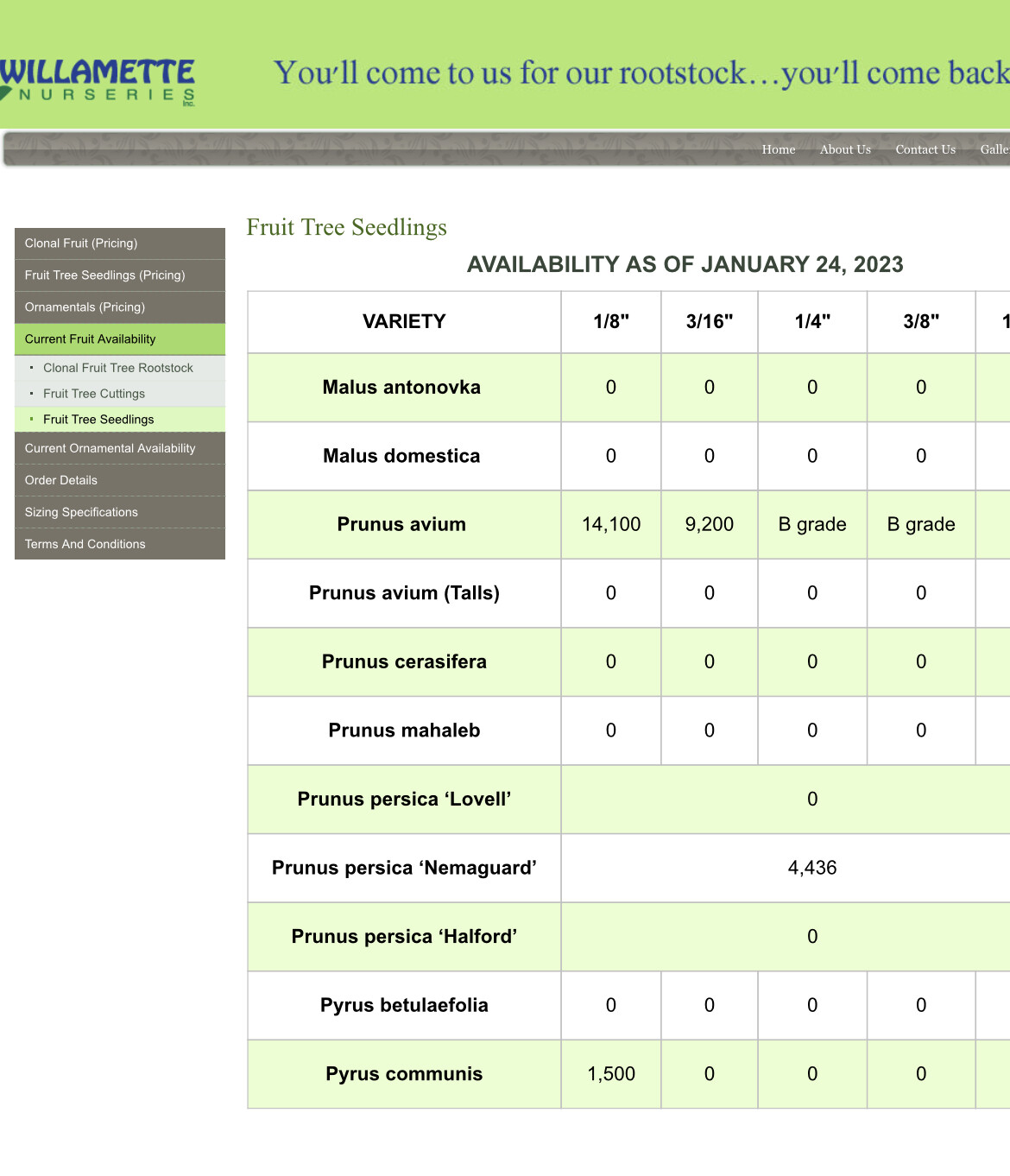The height and width of the screenshot is (1176, 1010).
Task: Click the 0 value in the Lovell row
Action: click(812, 800)
